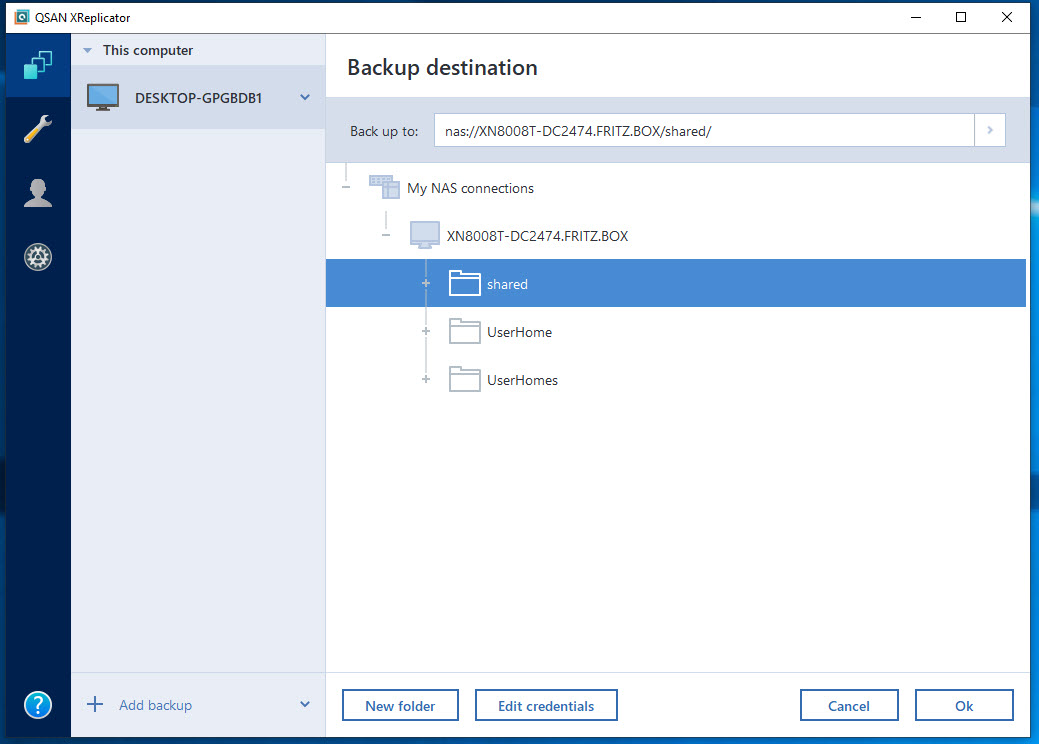Close the QSAN XReplicator window
The width and height of the screenshot is (1039, 744).
[x=1007, y=17]
